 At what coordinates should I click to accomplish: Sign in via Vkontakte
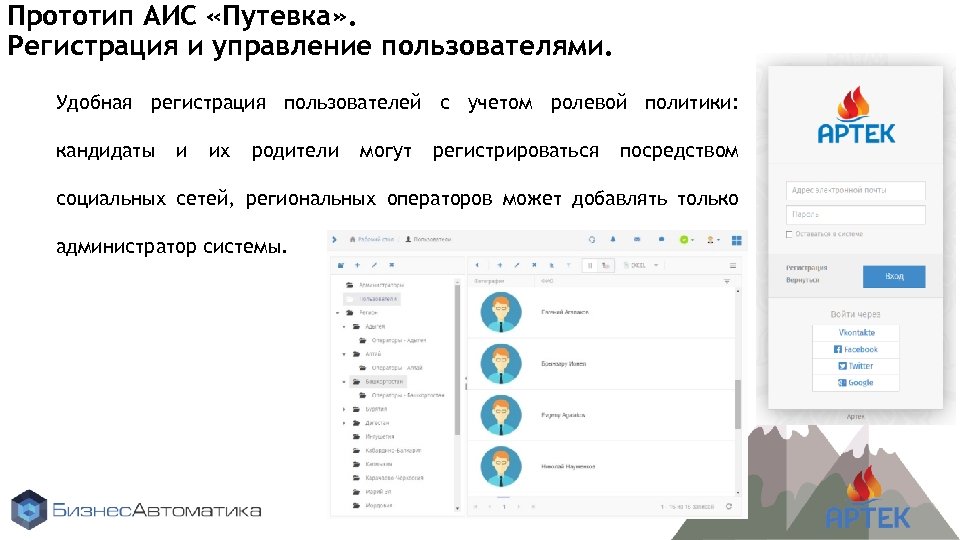click(856, 332)
